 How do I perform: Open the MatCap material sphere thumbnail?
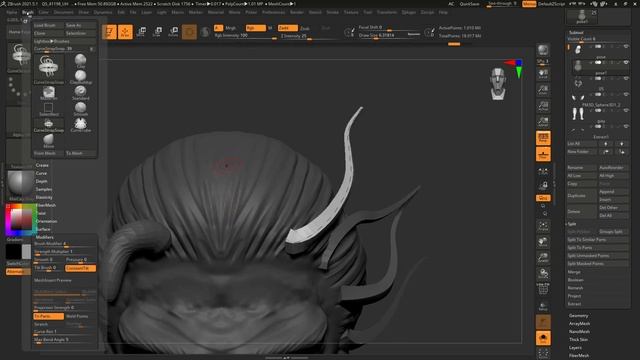(19, 184)
